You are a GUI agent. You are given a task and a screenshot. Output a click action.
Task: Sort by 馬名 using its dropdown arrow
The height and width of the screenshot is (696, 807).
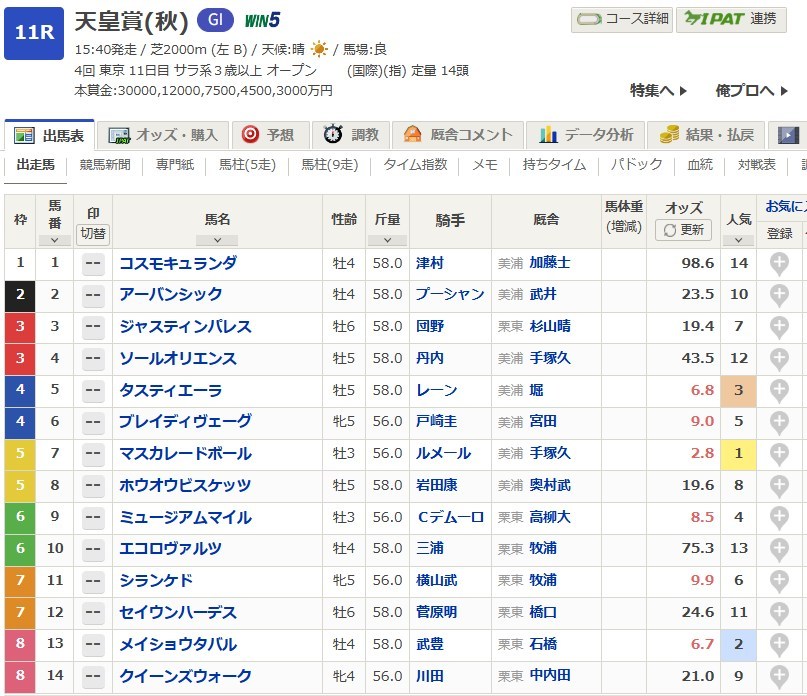click(217, 240)
